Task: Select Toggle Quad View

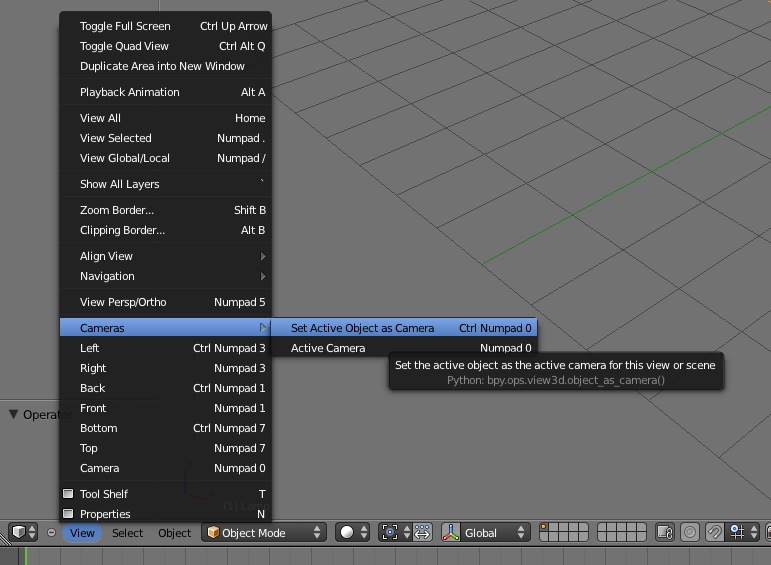Action: 166,46
